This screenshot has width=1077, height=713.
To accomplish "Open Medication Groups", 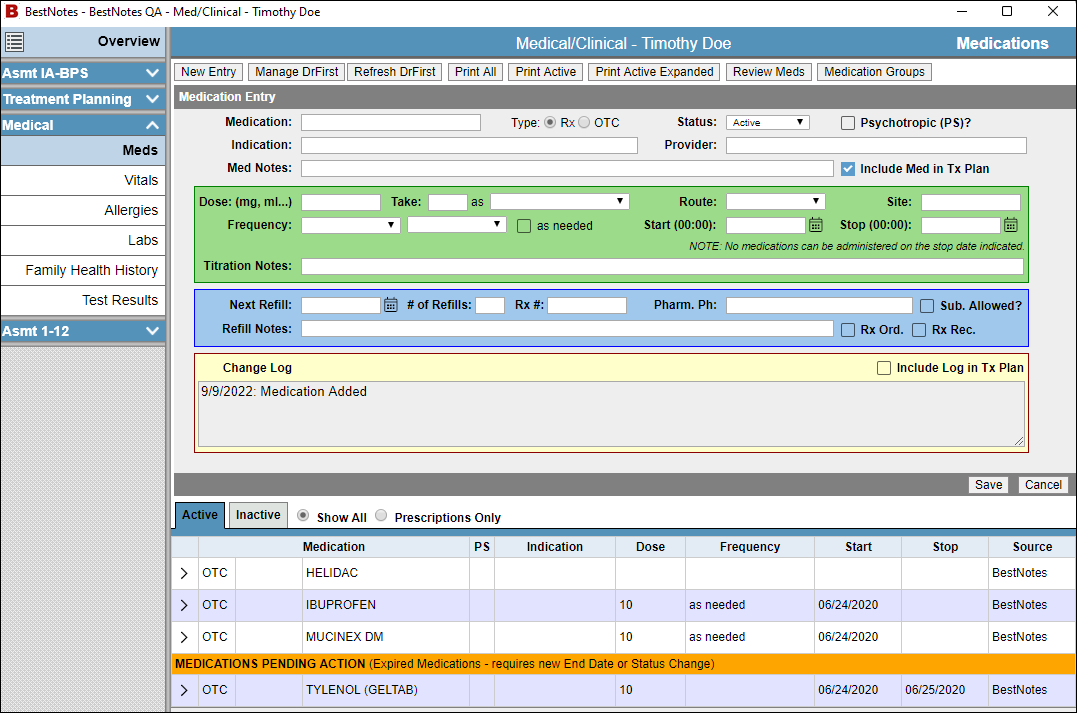I will coord(874,72).
